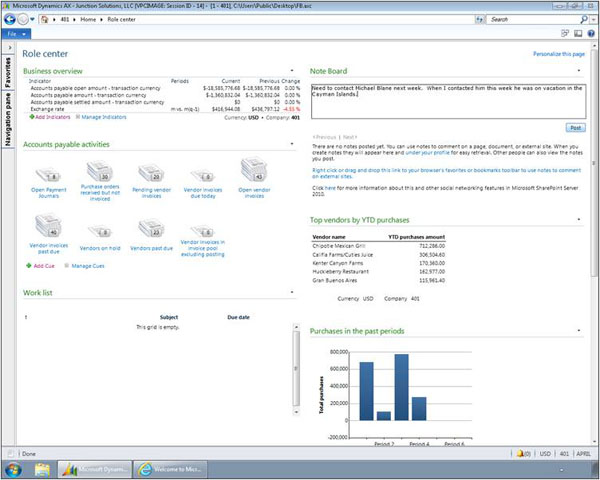Screen dimensions: 600x480
Task: Click inside the Note Board text box
Action: [x=448, y=101]
